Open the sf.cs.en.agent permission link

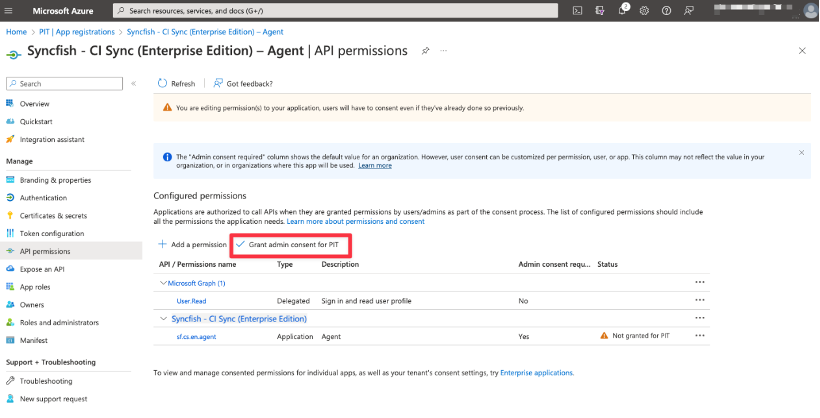pyautogui.click(x=196, y=336)
